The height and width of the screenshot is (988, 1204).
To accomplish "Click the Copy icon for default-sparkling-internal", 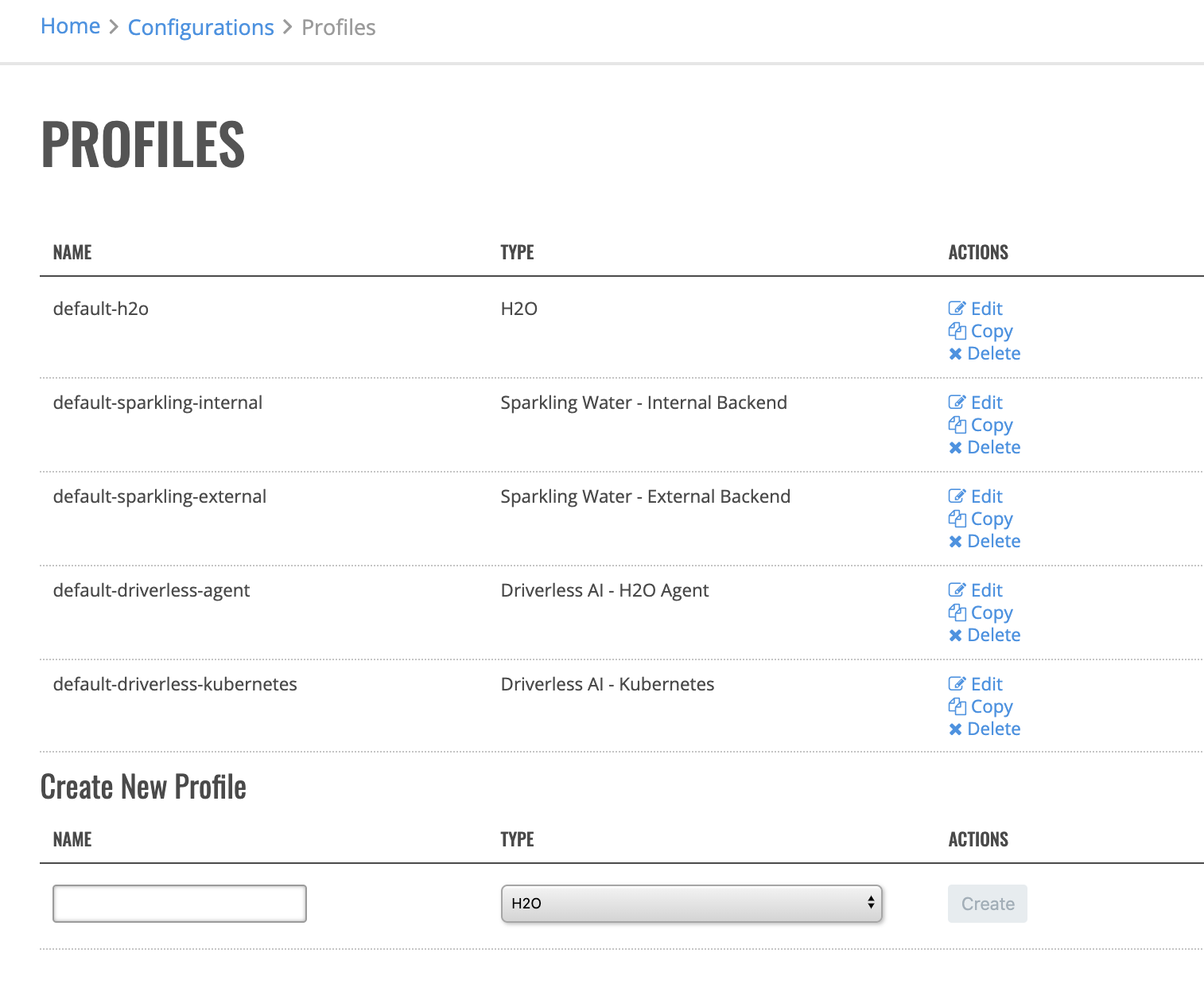I will click(957, 425).
